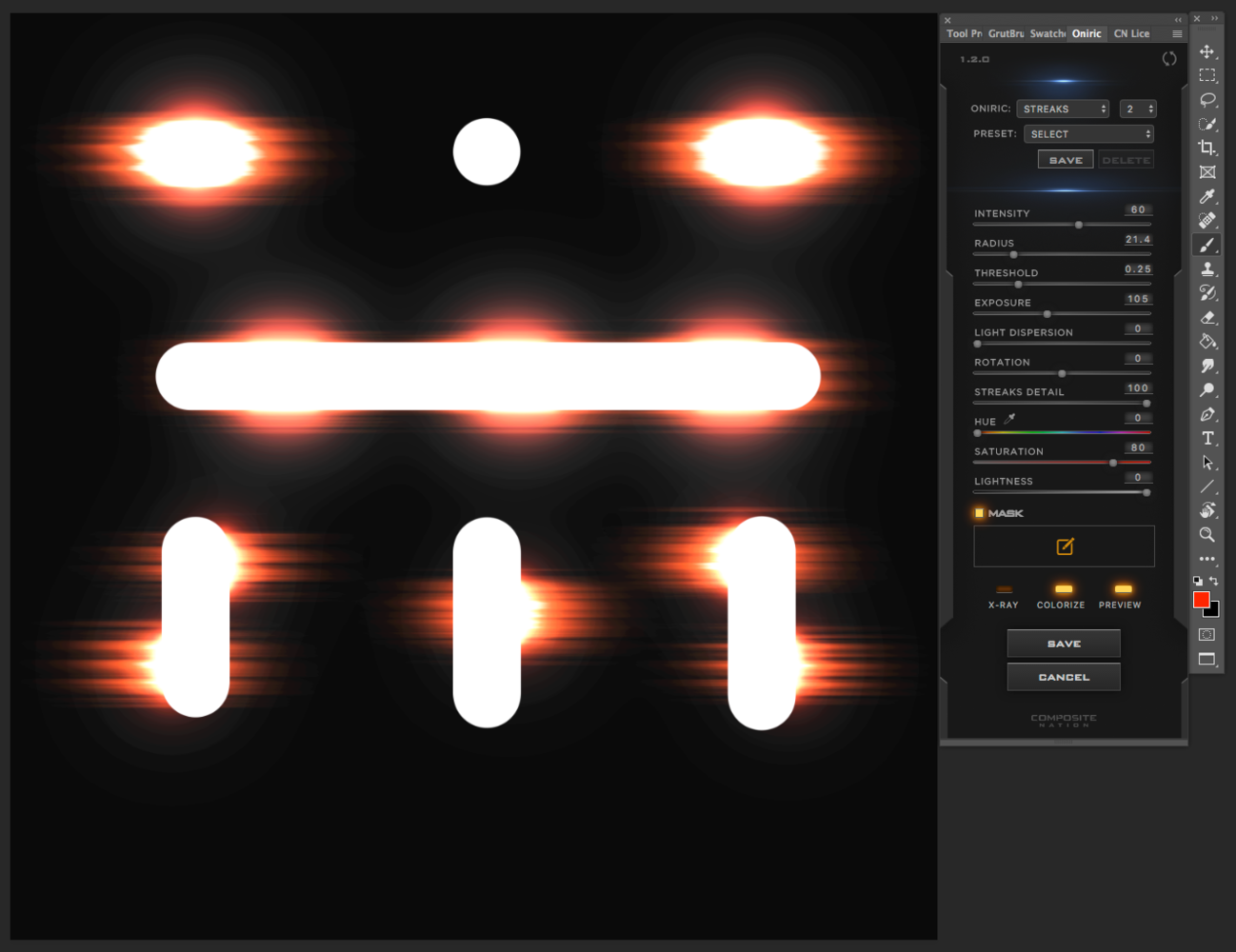
Task: Select the Move tool
Action: point(1206,51)
